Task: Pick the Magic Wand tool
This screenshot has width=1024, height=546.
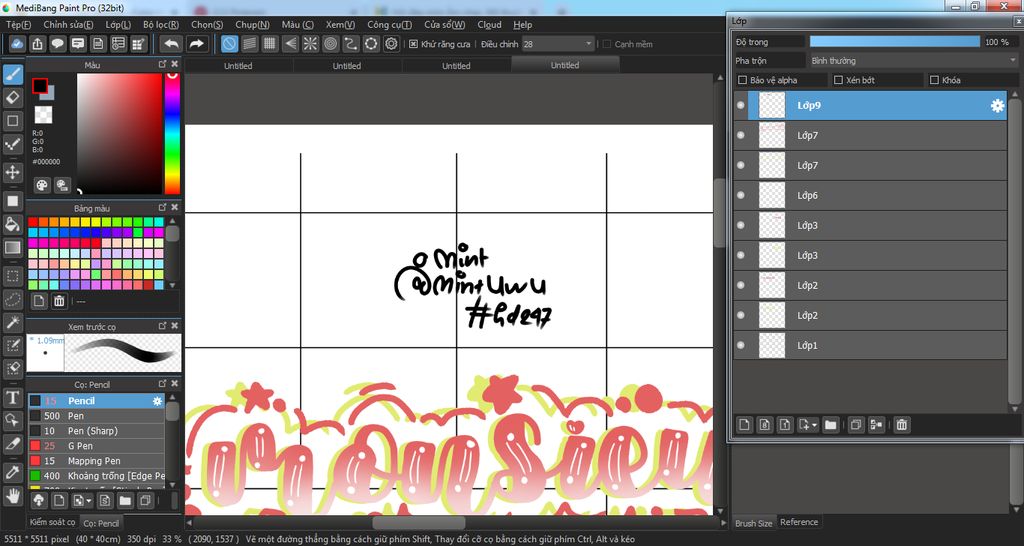Action: point(12,322)
